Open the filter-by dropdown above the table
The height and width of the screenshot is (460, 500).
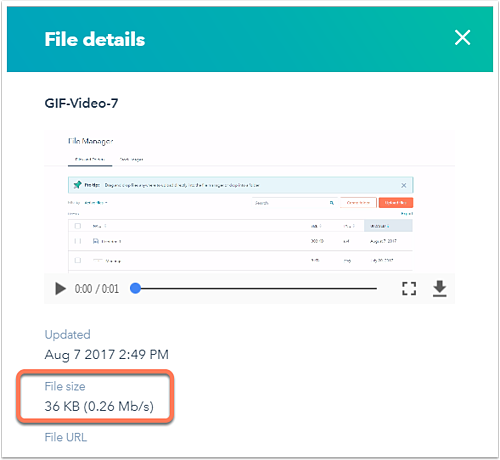[x=96, y=203]
